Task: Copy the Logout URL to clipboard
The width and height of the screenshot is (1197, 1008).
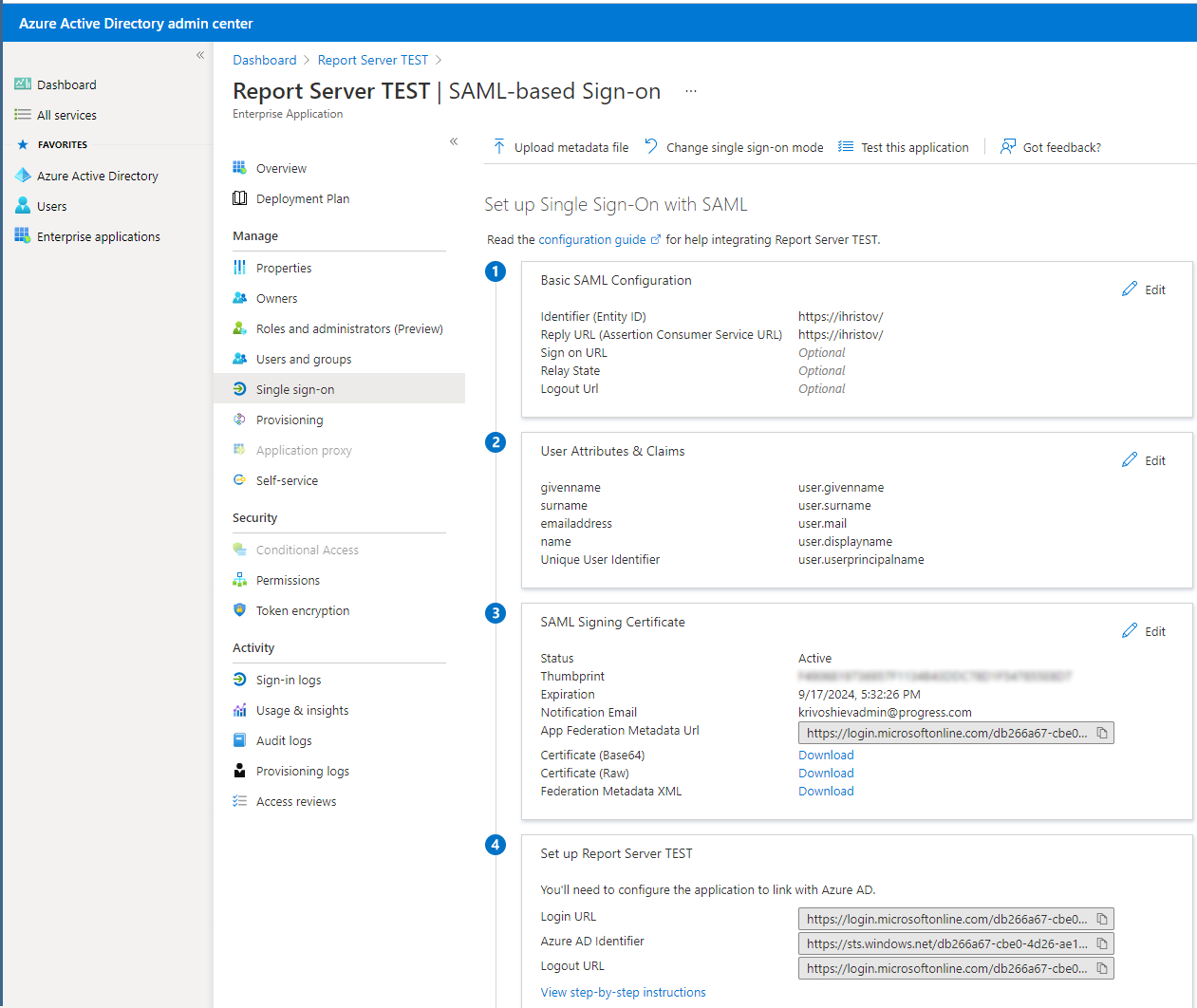Action: (1101, 968)
